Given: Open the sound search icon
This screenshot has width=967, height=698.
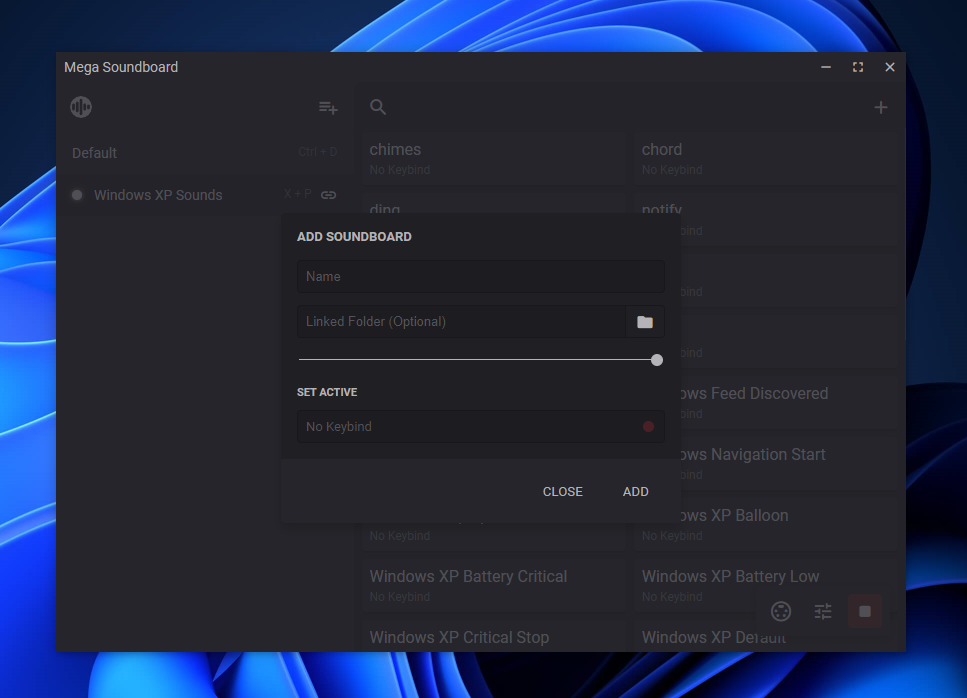Looking at the screenshot, I should point(378,107).
